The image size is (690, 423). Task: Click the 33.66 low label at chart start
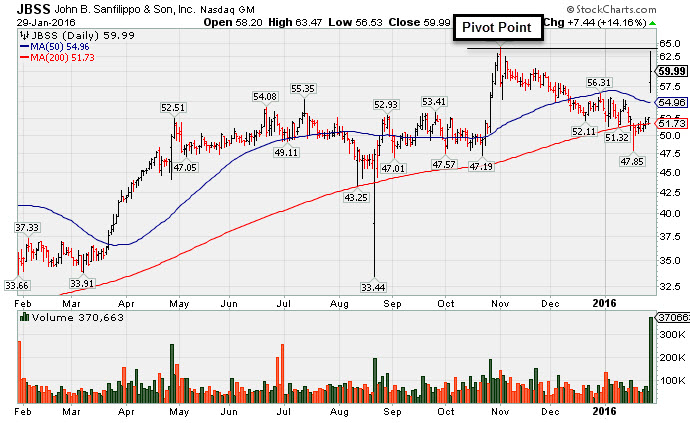click(x=17, y=286)
